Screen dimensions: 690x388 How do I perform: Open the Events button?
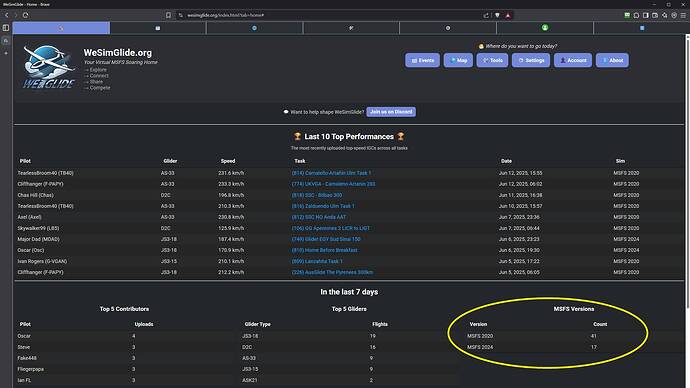point(422,60)
